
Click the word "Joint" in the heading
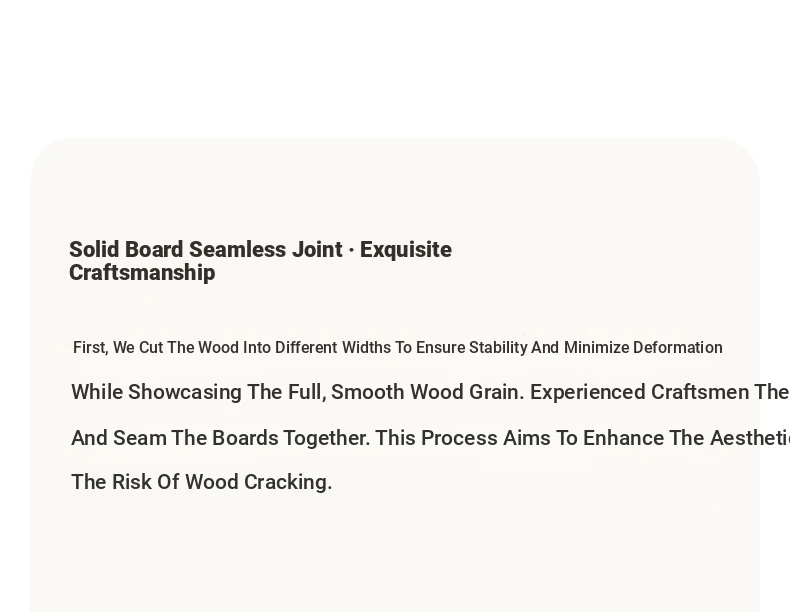click(316, 250)
